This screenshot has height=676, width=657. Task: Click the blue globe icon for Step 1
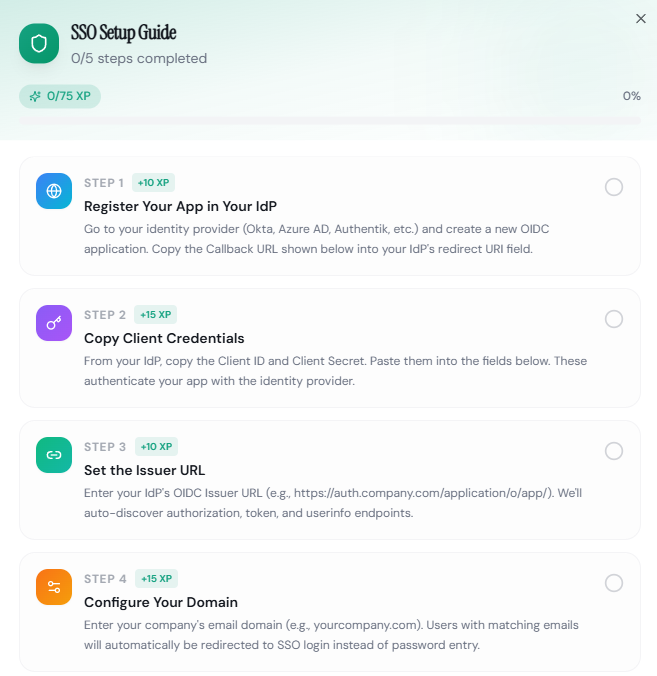tap(54, 191)
